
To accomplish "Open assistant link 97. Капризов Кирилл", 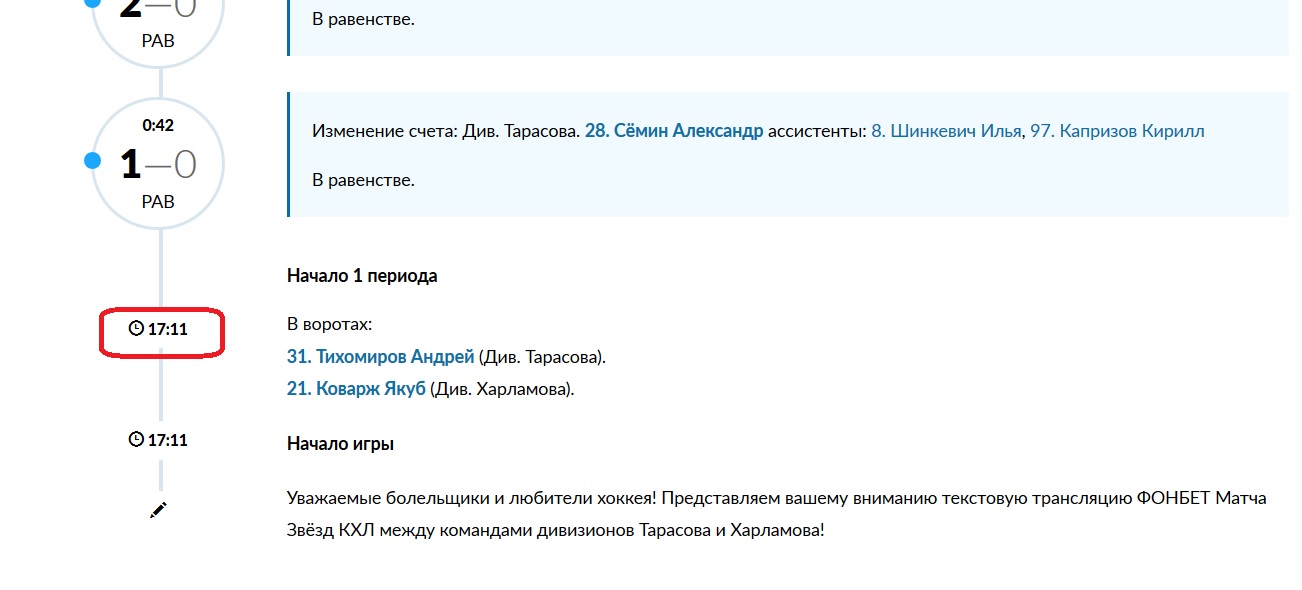I will coord(1117,131).
